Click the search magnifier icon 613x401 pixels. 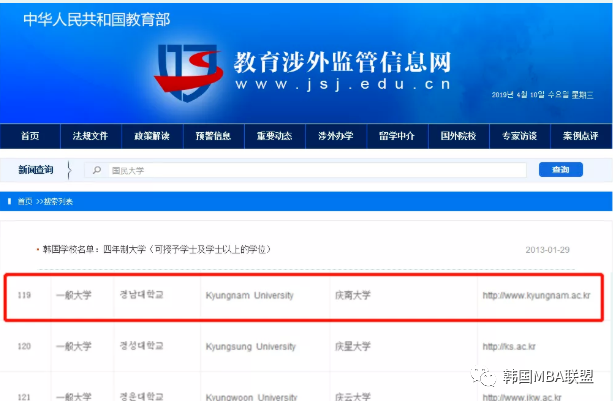(97, 170)
